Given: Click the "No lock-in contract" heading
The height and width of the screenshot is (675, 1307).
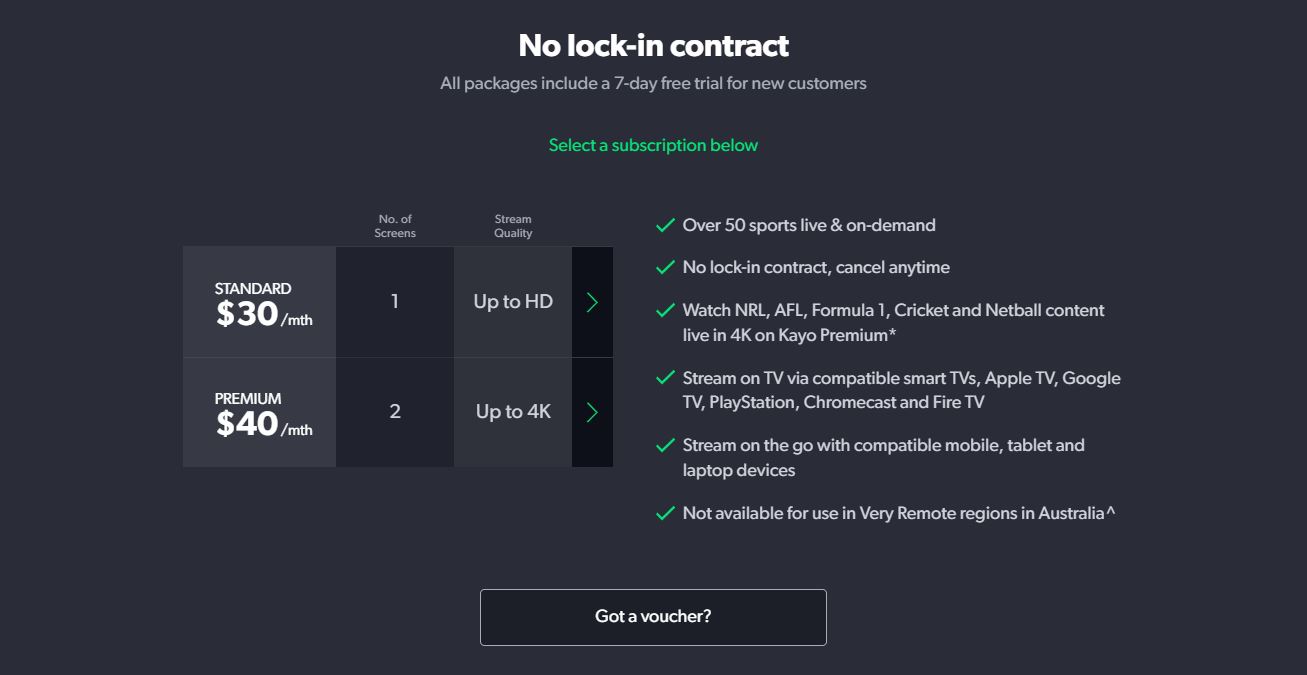Looking at the screenshot, I should tap(653, 45).
